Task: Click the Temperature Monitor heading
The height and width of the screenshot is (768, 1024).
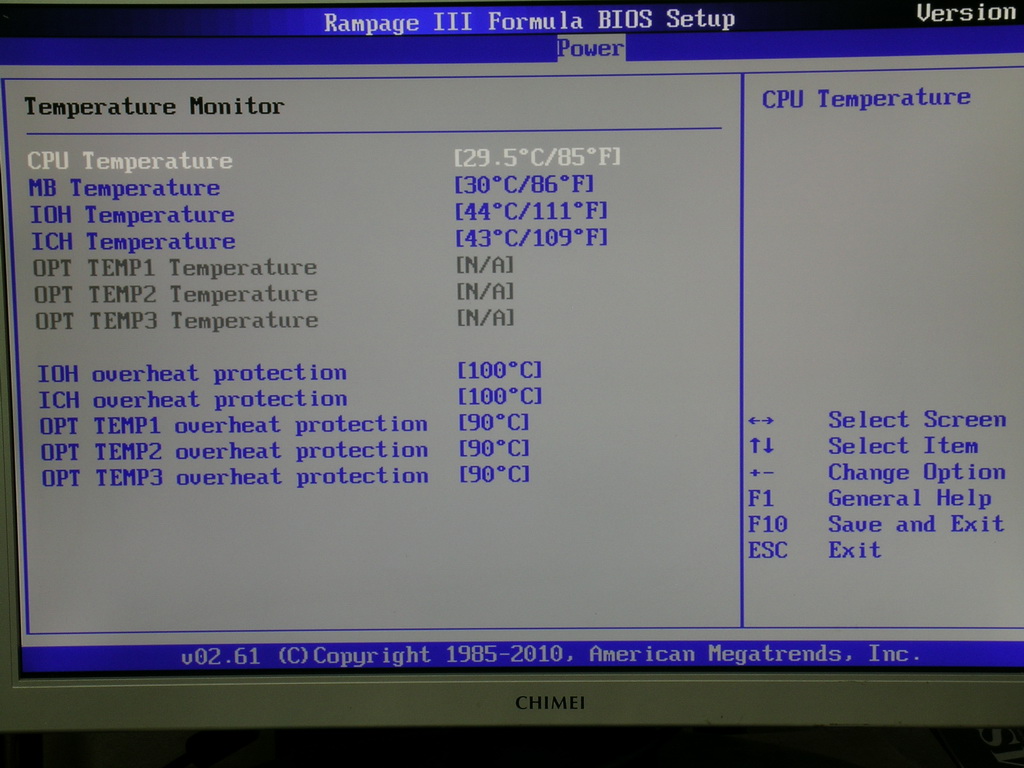Action: [154, 106]
